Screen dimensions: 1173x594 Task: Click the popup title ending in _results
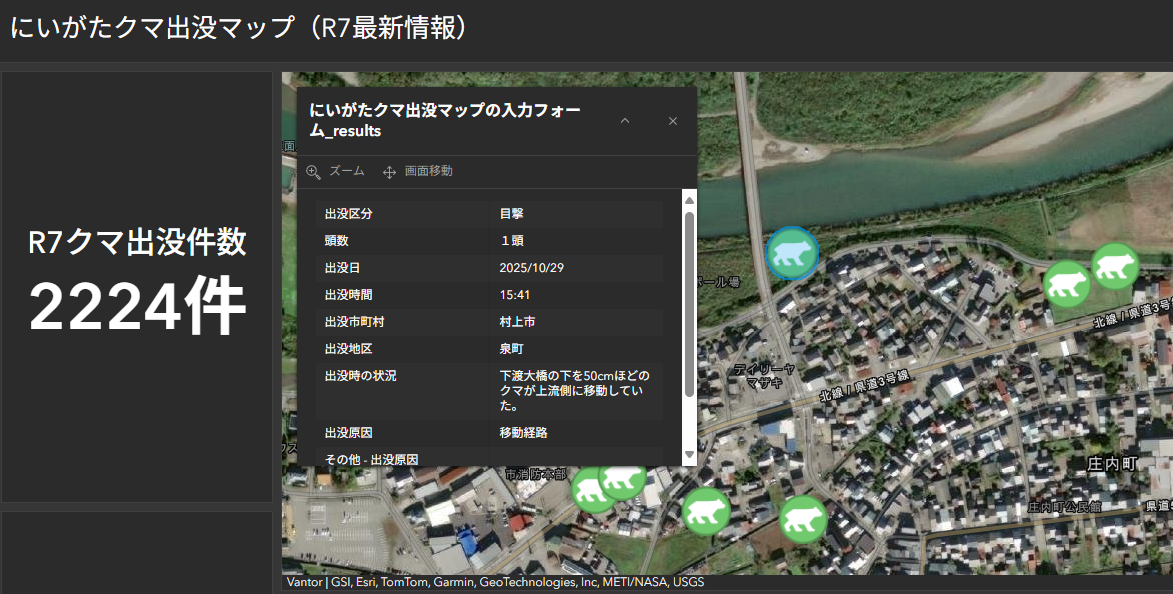445,120
